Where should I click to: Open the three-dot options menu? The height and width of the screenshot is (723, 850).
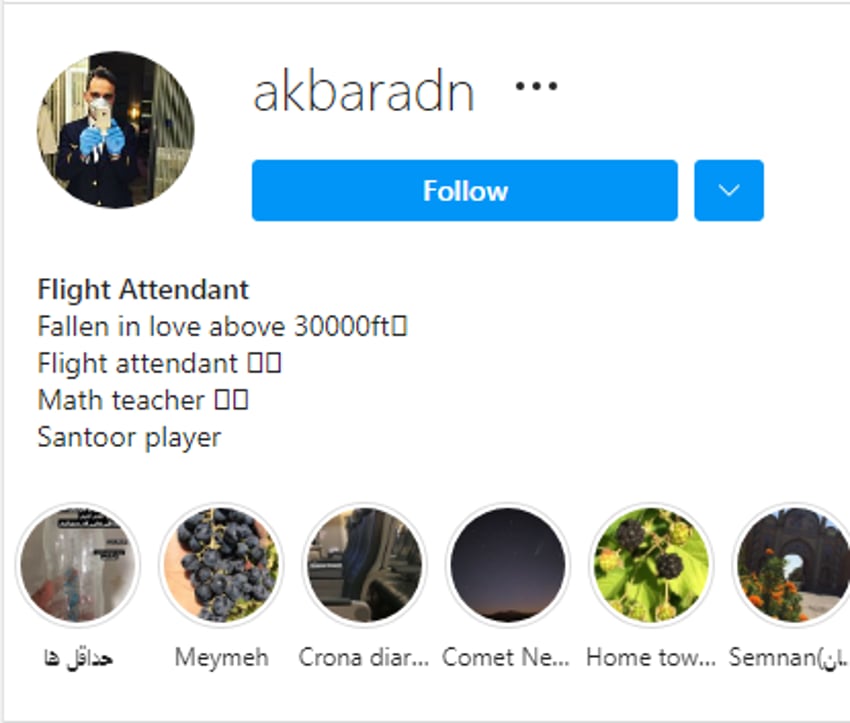click(536, 86)
